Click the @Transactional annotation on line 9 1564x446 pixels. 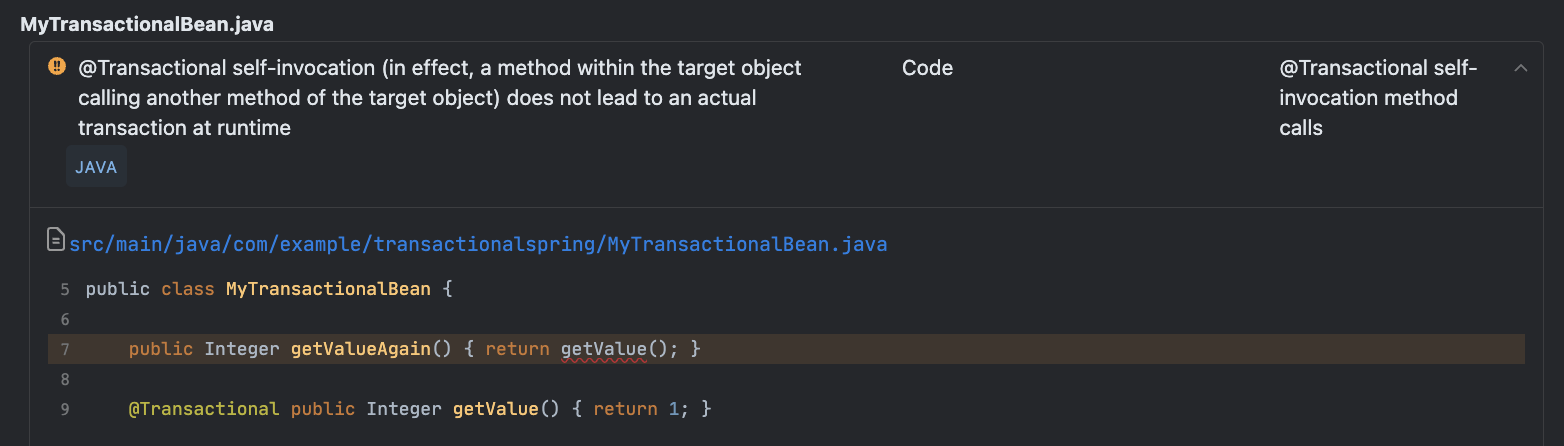click(x=204, y=409)
